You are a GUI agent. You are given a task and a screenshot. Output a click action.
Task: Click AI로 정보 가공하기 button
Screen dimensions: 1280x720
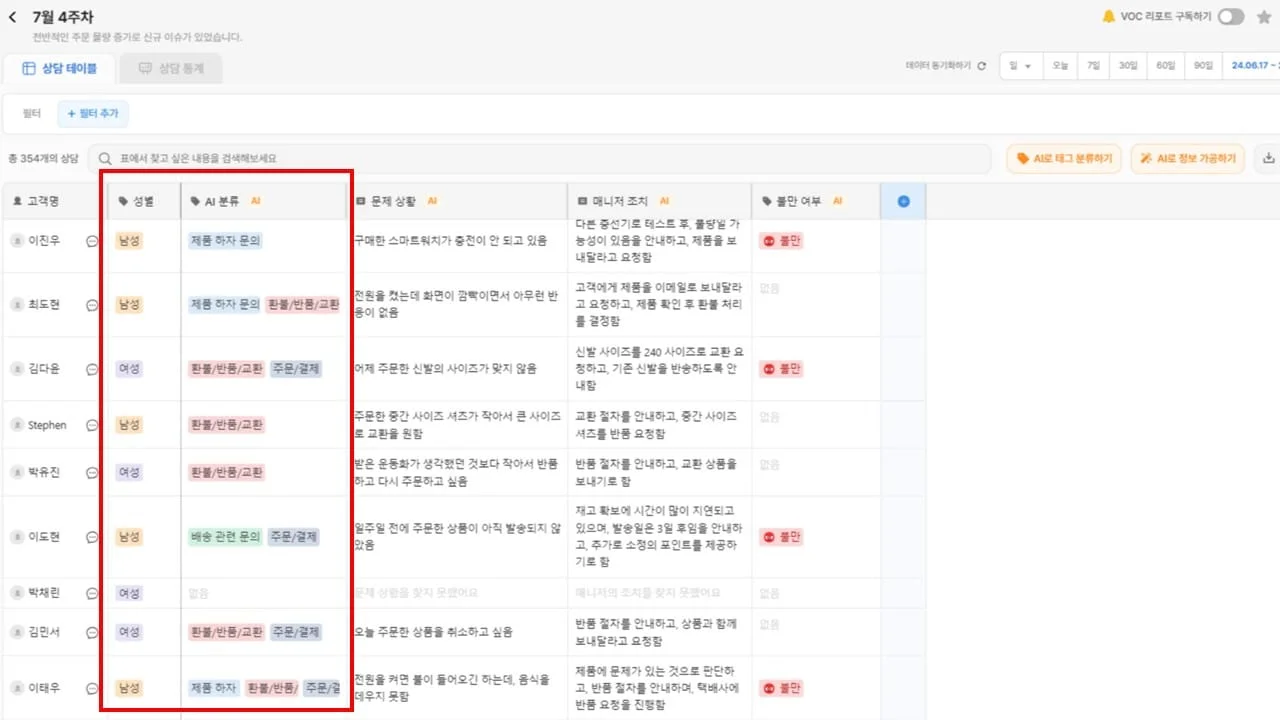[x=1188, y=158]
